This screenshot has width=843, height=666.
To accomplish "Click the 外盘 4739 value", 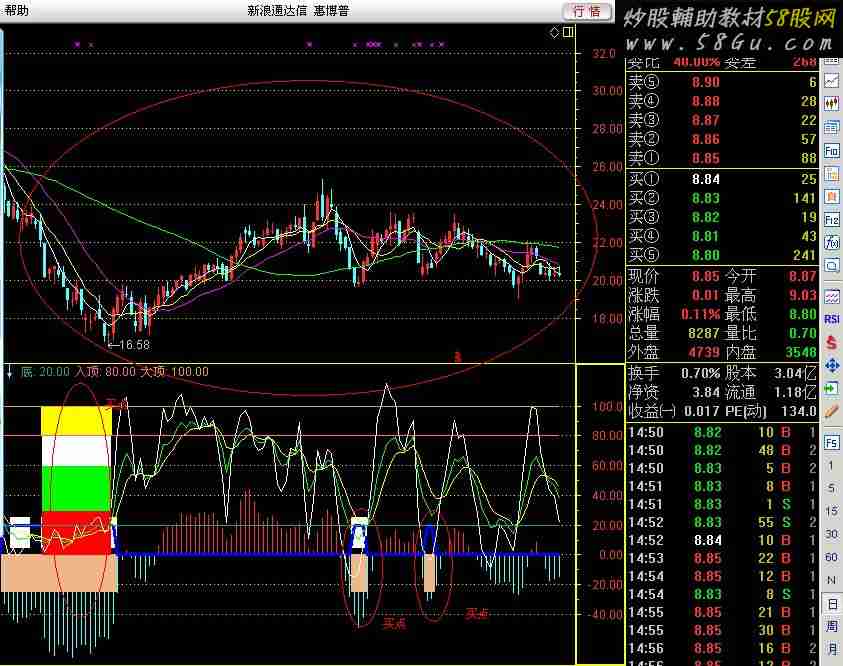I will [703, 352].
